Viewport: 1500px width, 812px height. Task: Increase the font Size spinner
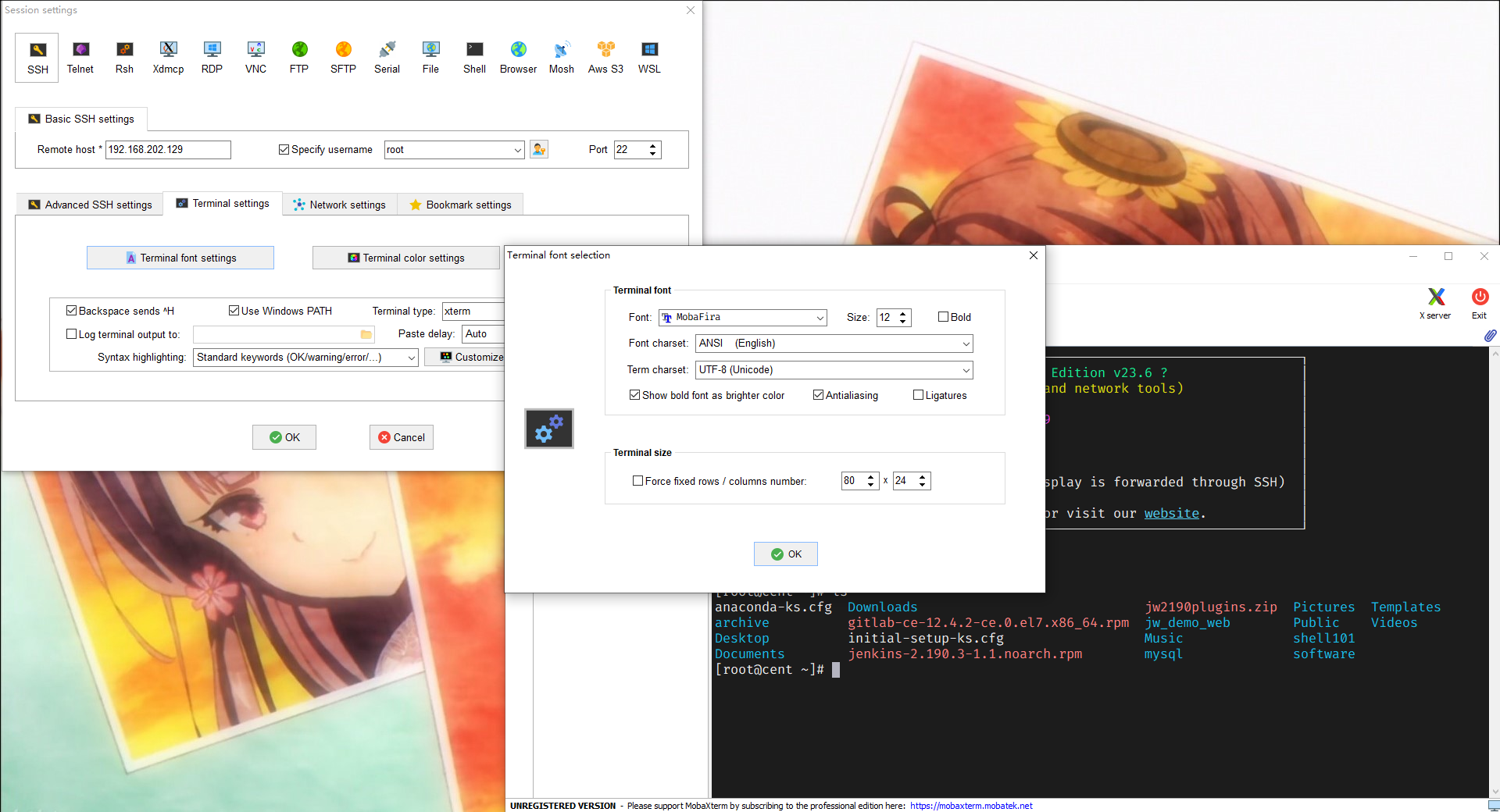click(x=903, y=313)
